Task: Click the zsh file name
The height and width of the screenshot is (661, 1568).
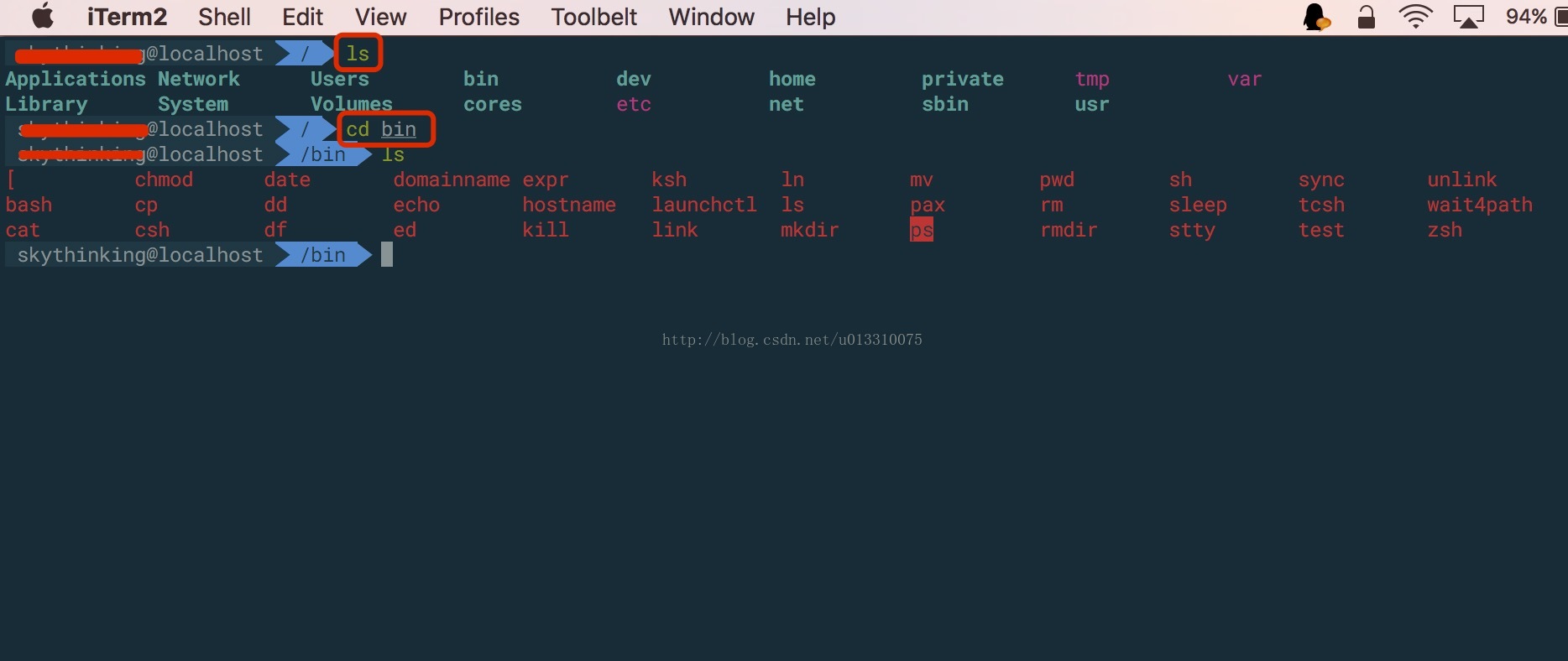Action: [1445, 230]
